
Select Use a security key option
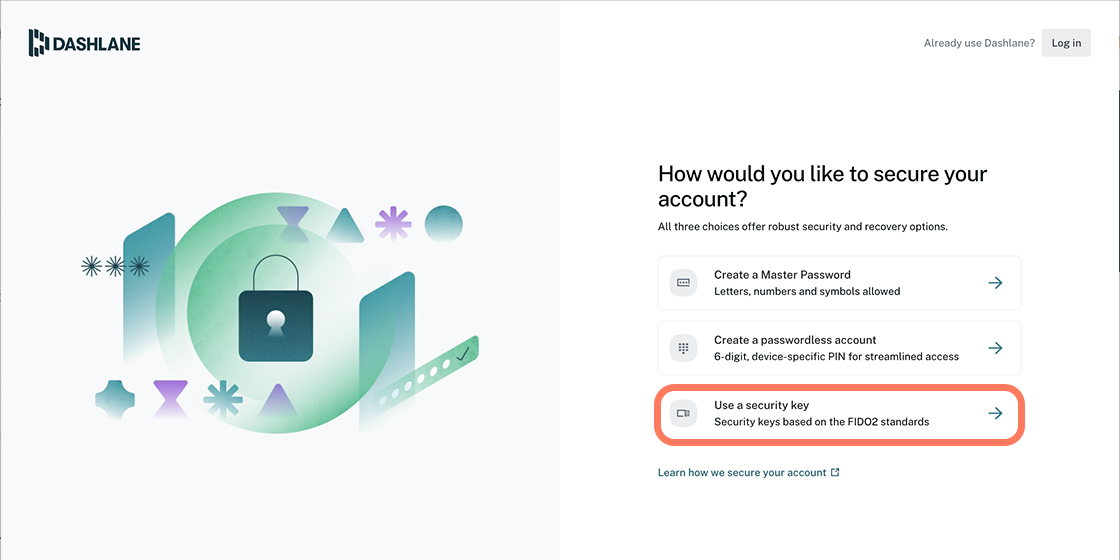[839, 414]
